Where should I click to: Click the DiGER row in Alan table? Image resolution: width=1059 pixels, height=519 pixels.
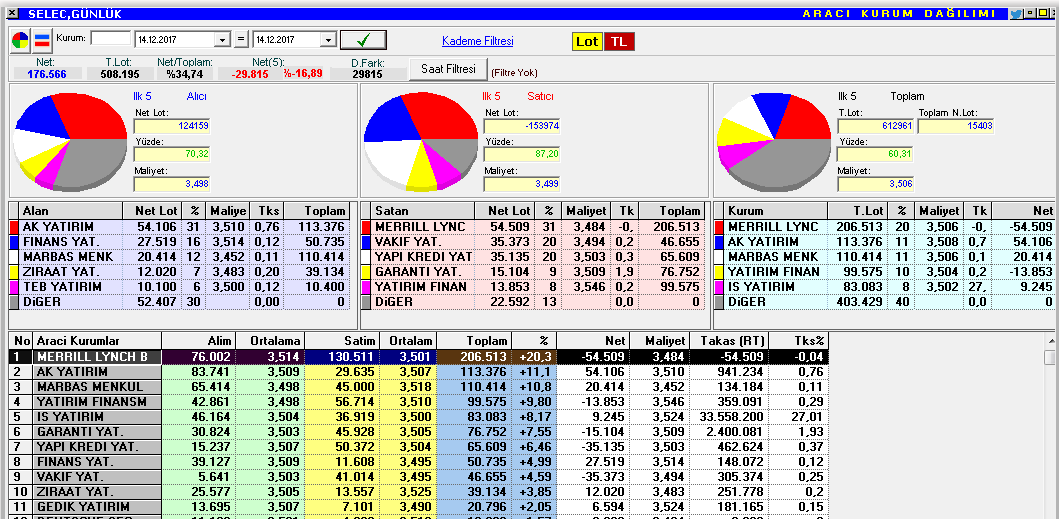[180, 301]
